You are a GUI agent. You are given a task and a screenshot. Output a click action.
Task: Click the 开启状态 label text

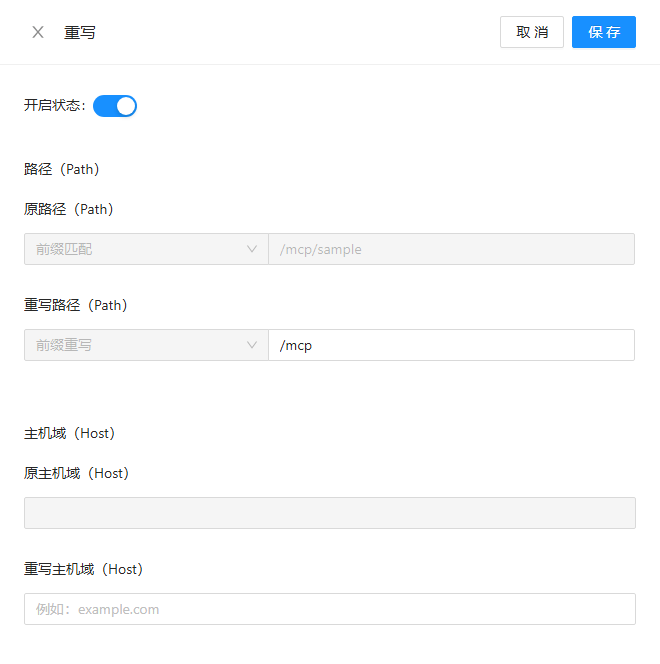54,106
